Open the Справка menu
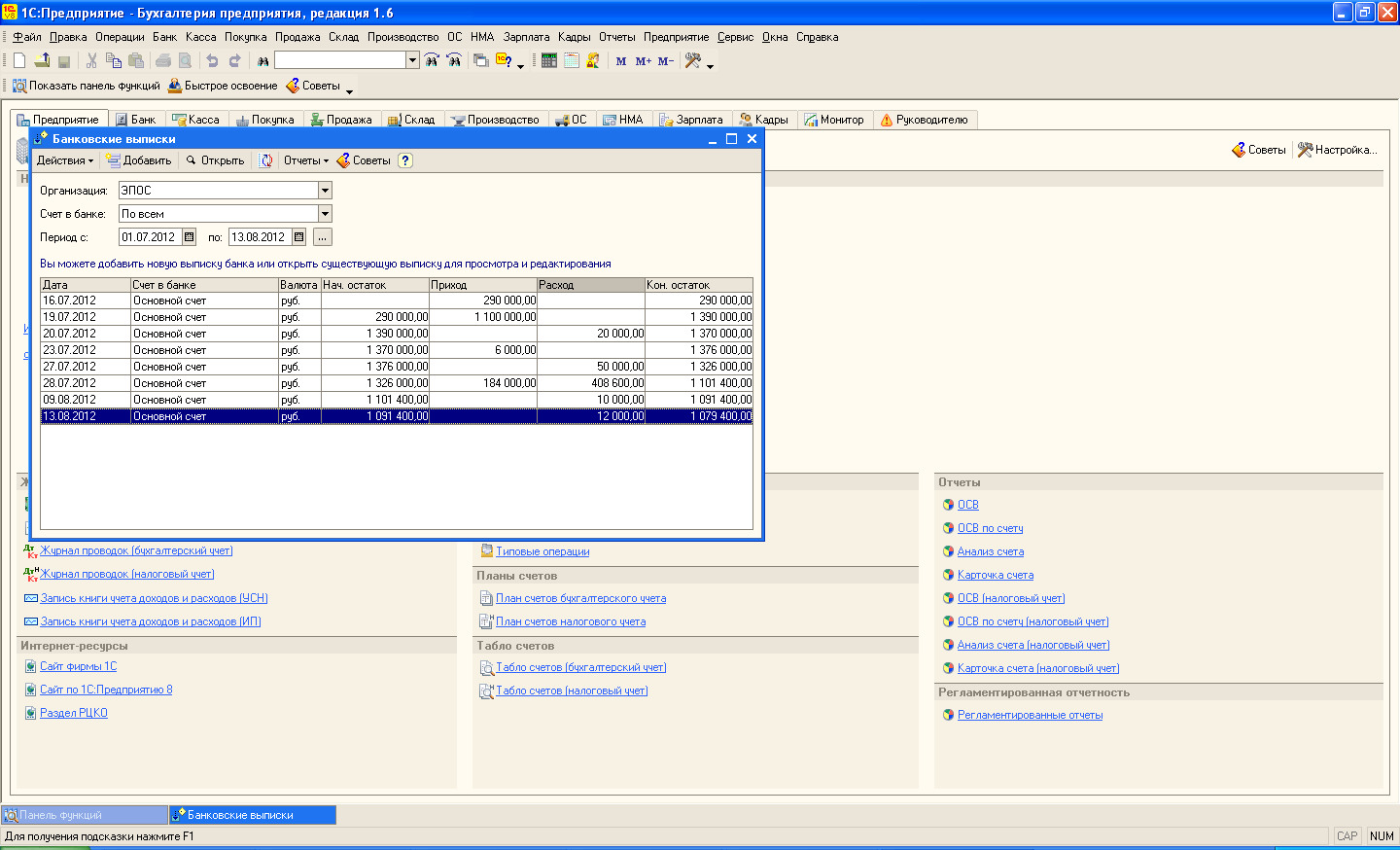1400x850 pixels. tap(817, 37)
